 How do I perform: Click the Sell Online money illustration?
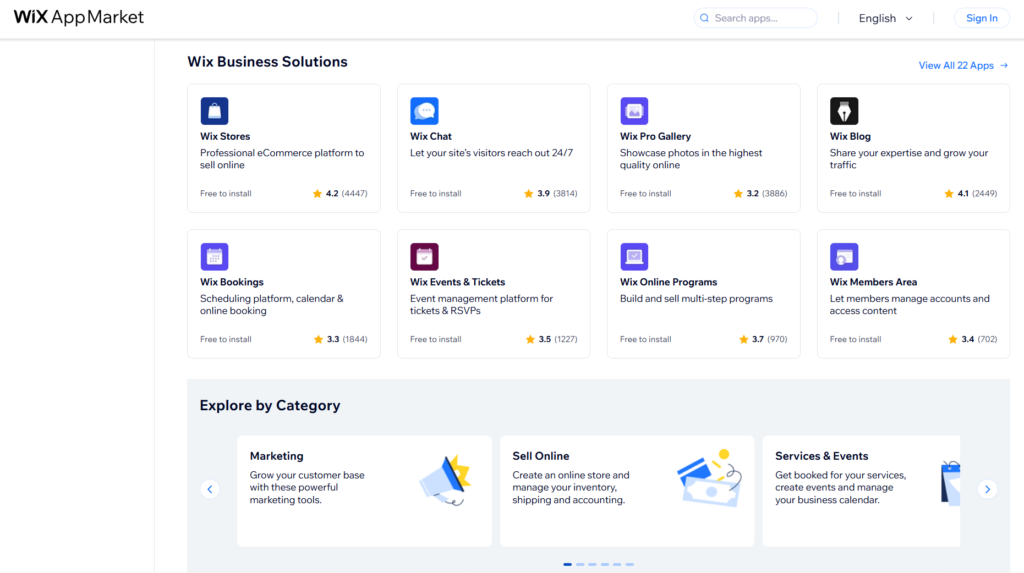click(709, 478)
